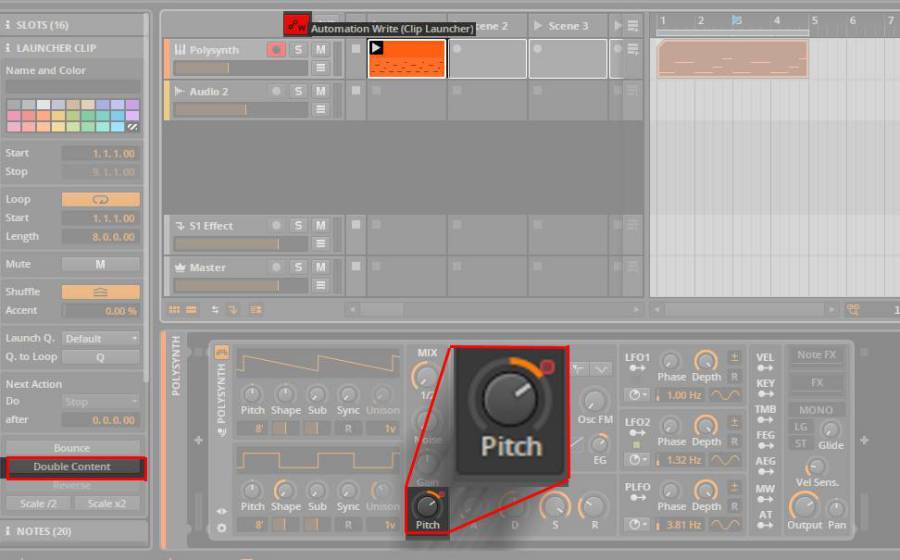Click the Scene 3 launch arrow
This screenshot has height=560, width=900.
[x=538, y=25]
